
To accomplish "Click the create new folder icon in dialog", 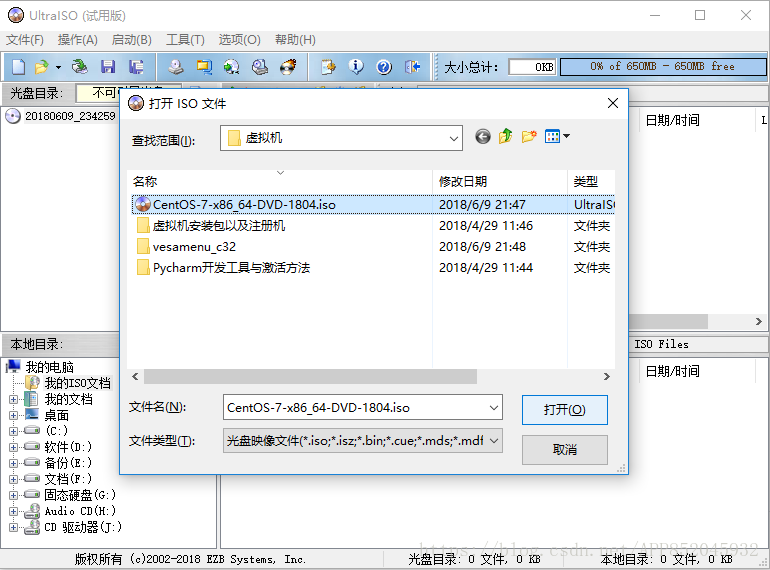I will (x=529, y=136).
